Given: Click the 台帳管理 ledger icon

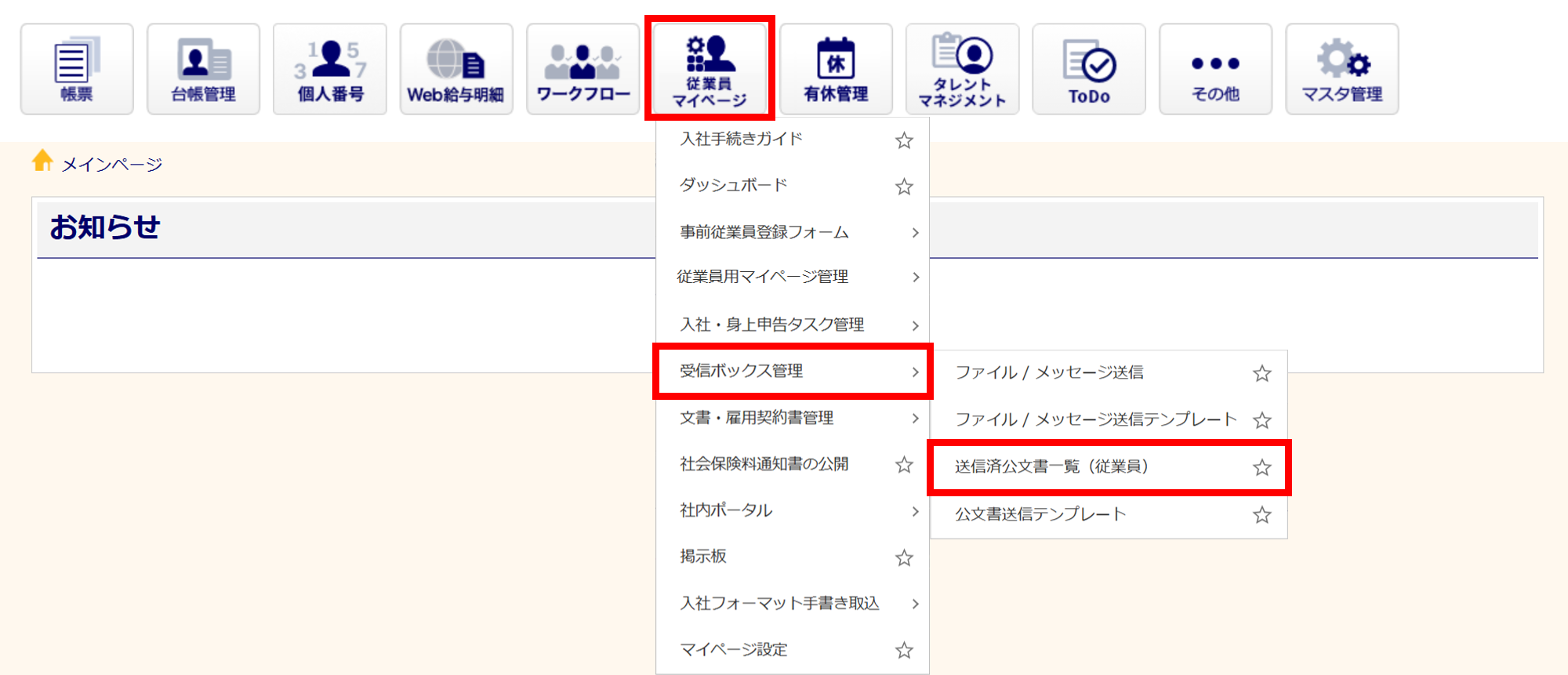Looking at the screenshot, I should [x=203, y=69].
